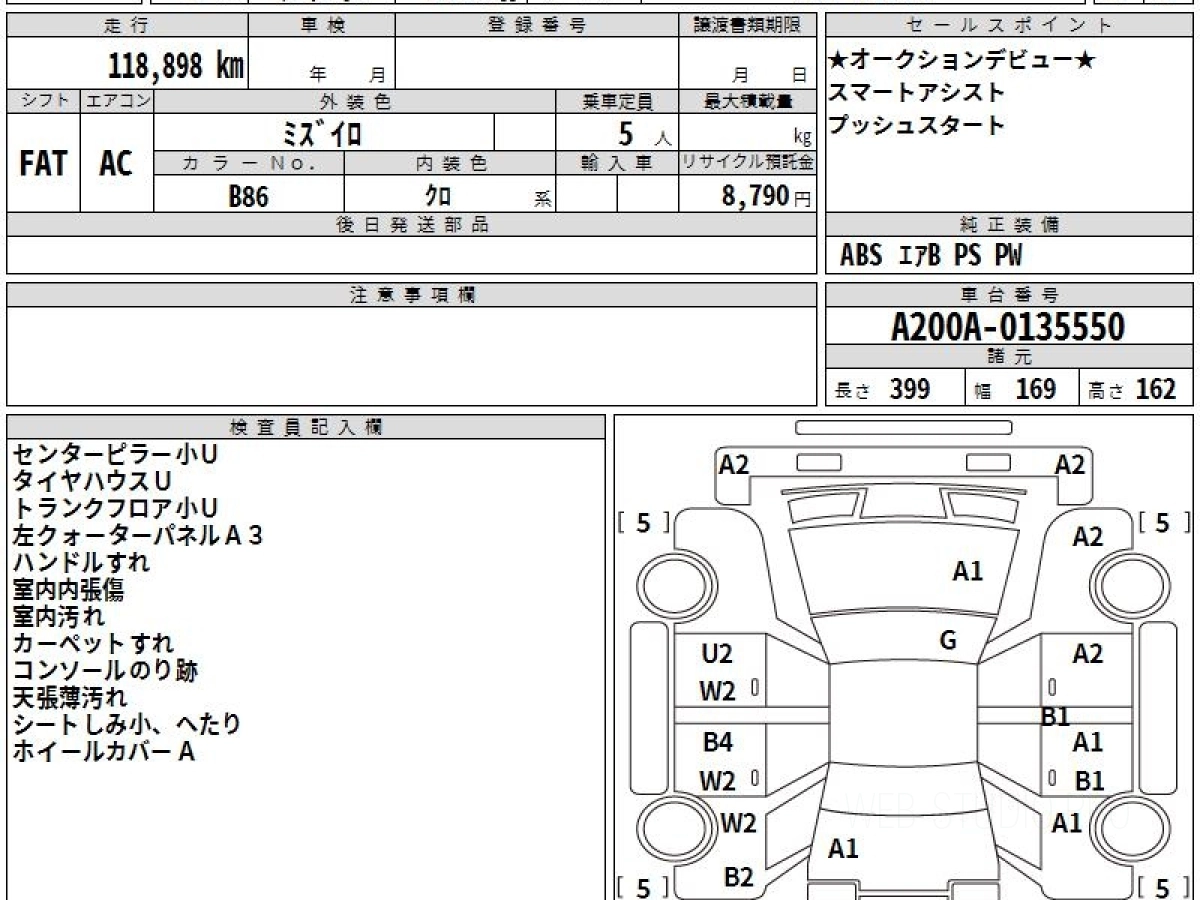Click the コンソールのり跡 note

pos(105,670)
